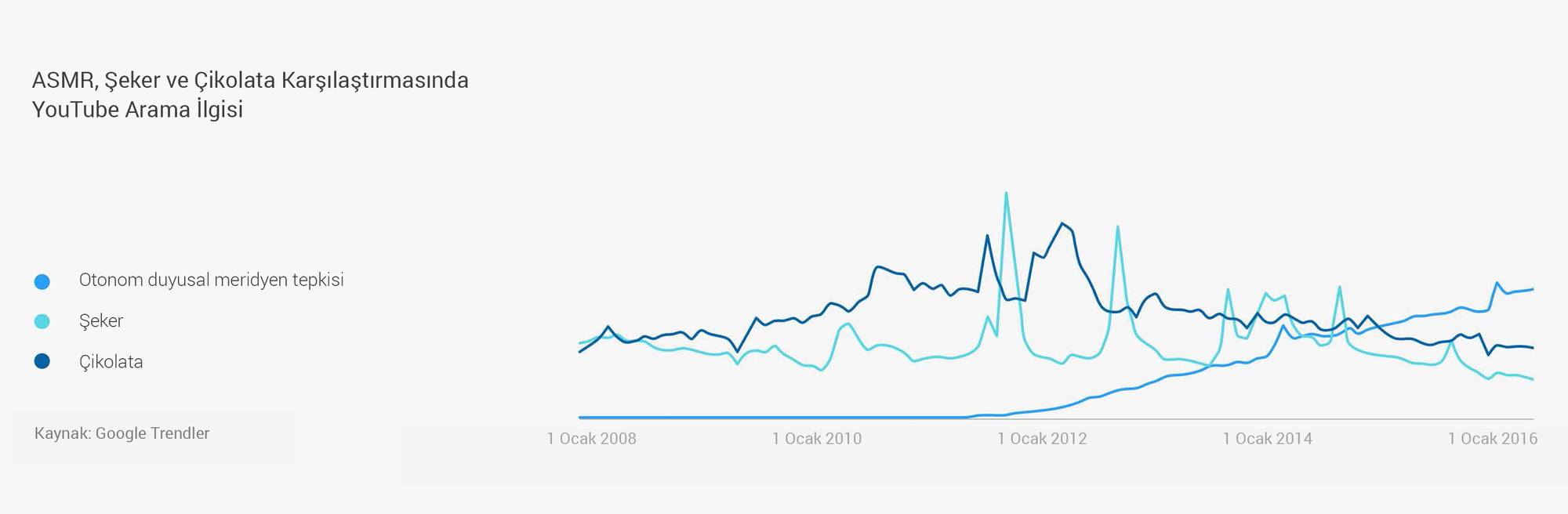Screen dimensions: 1568x514
Task: Click the '1 Ocak 2016' axis label
Action: click(x=1492, y=439)
